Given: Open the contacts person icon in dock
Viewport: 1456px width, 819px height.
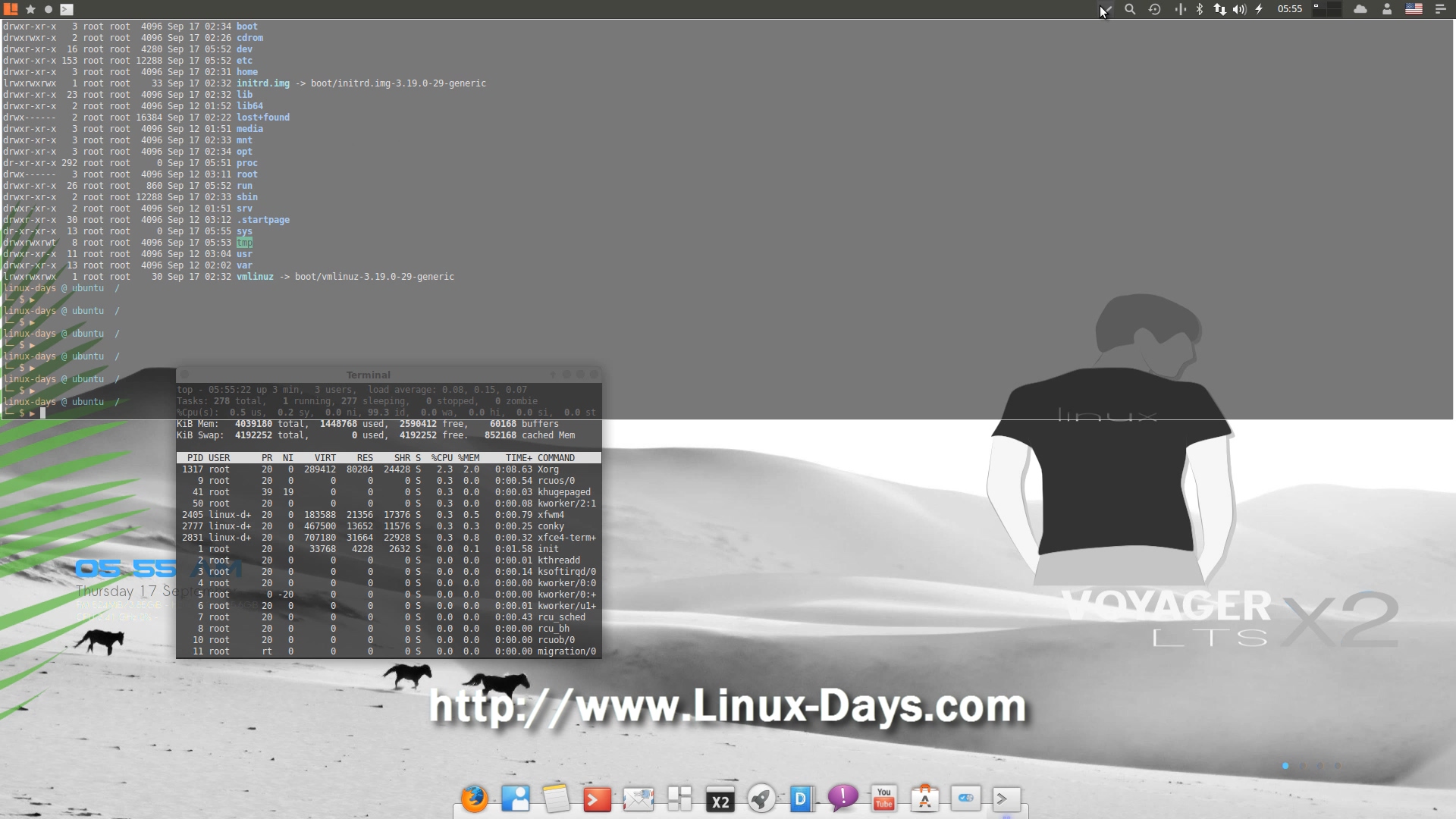Looking at the screenshot, I should click(516, 799).
